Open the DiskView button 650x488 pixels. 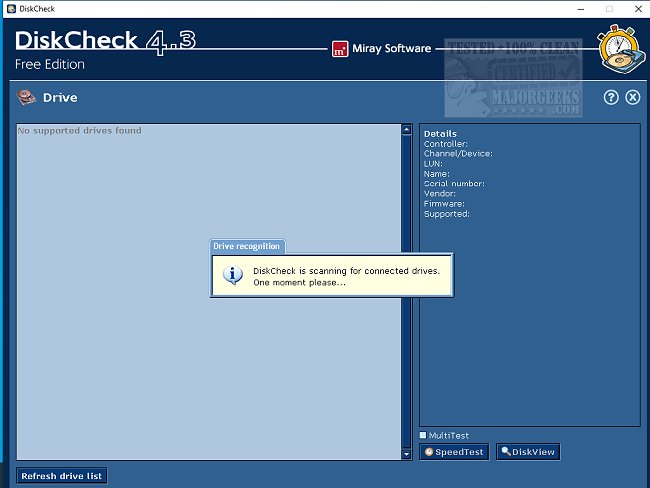(528, 452)
